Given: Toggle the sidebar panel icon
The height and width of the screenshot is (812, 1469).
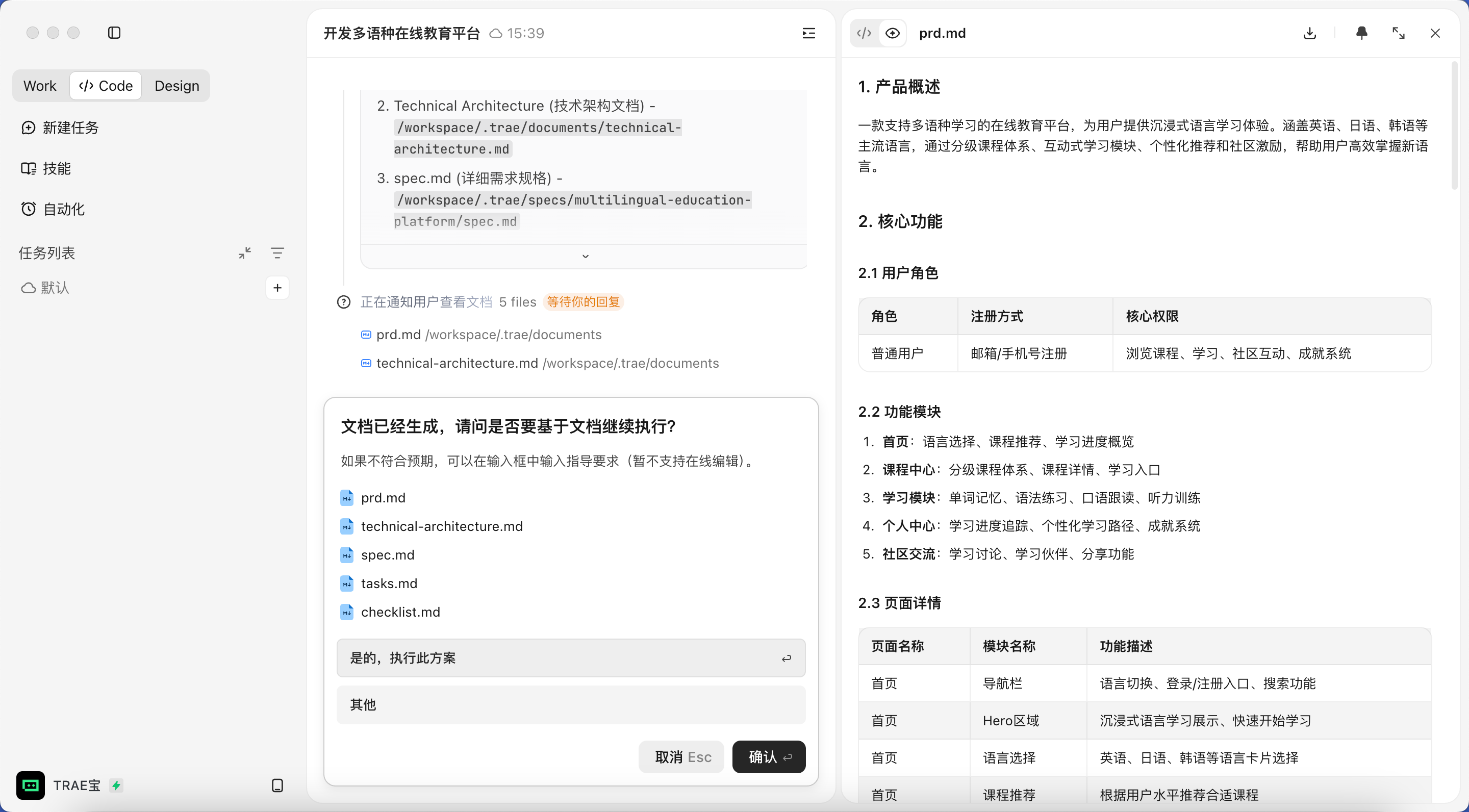Looking at the screenshot, I should coord(114,33).
